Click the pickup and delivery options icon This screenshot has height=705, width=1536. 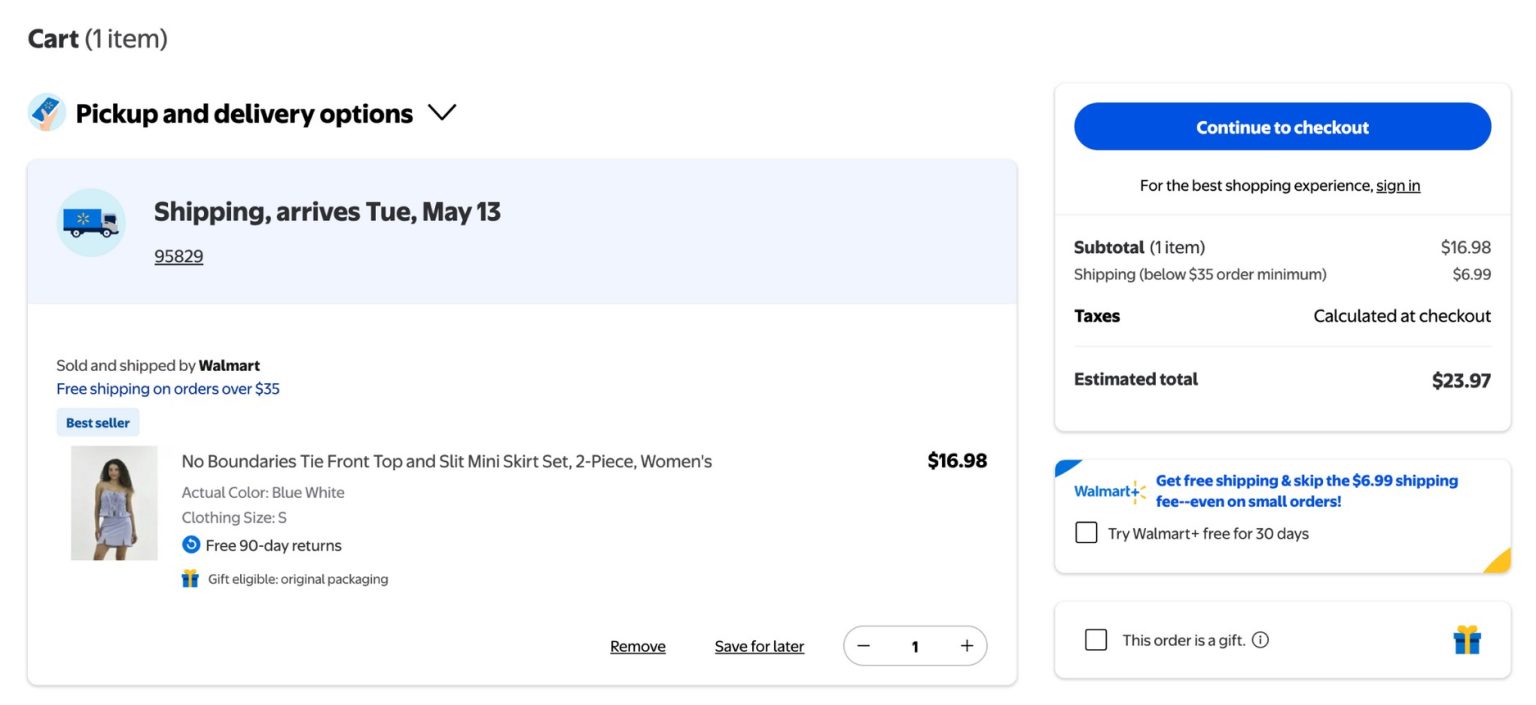(45, 112)
